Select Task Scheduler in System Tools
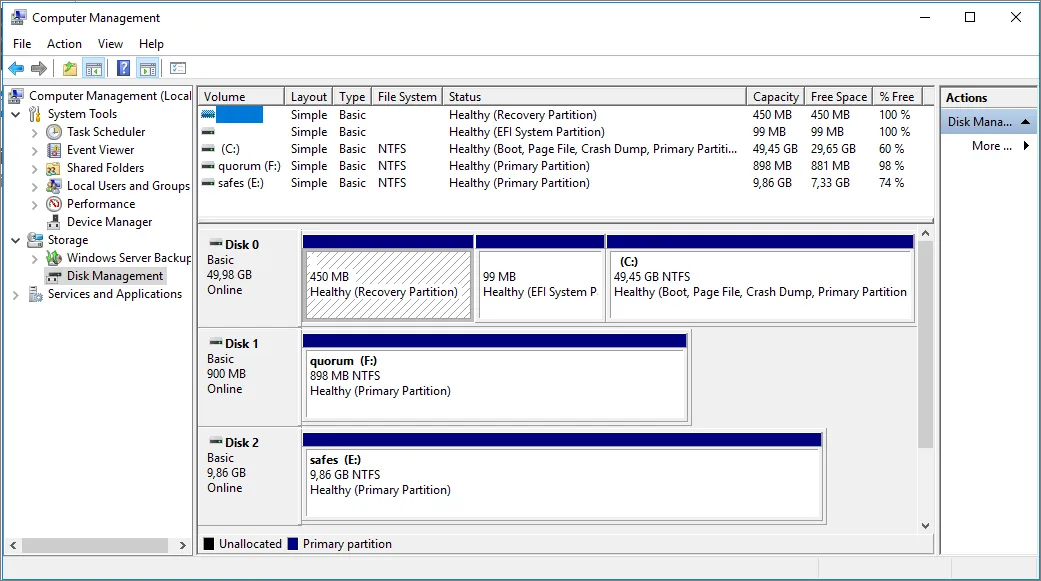Viewport: 1041px width, 581px height. 105,132
